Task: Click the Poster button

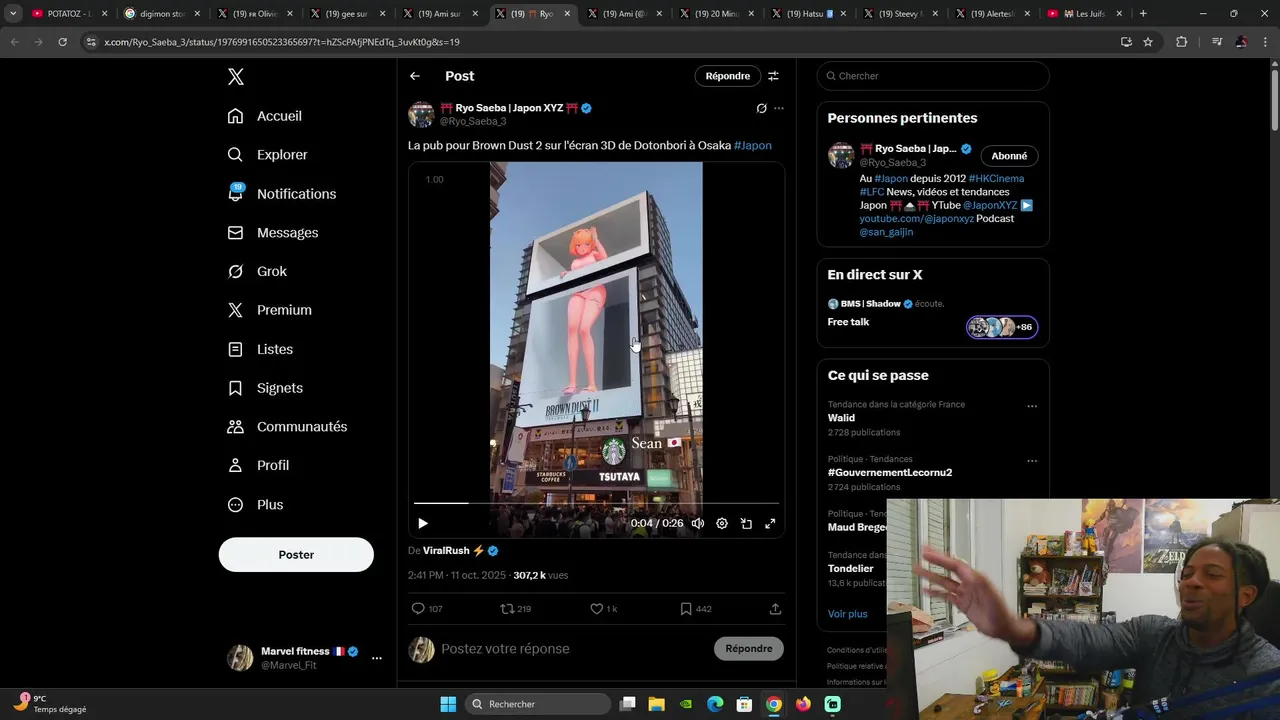Action: coord(296,555)
